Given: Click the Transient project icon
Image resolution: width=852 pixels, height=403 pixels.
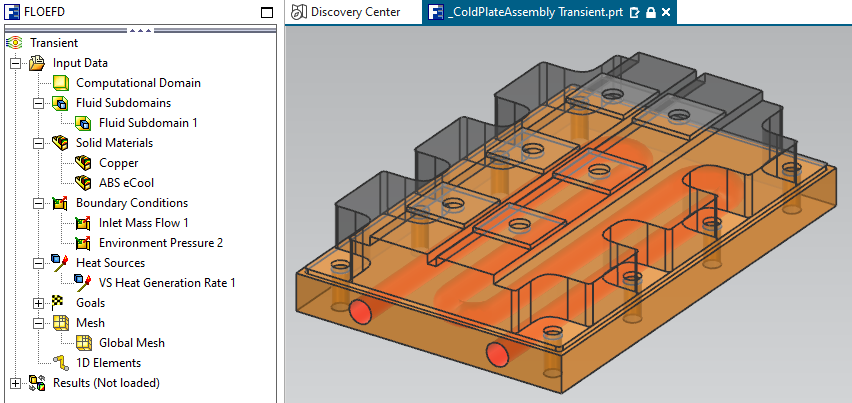Looking at the screenshot, I should pyautogui.click(x=14, y=43).
